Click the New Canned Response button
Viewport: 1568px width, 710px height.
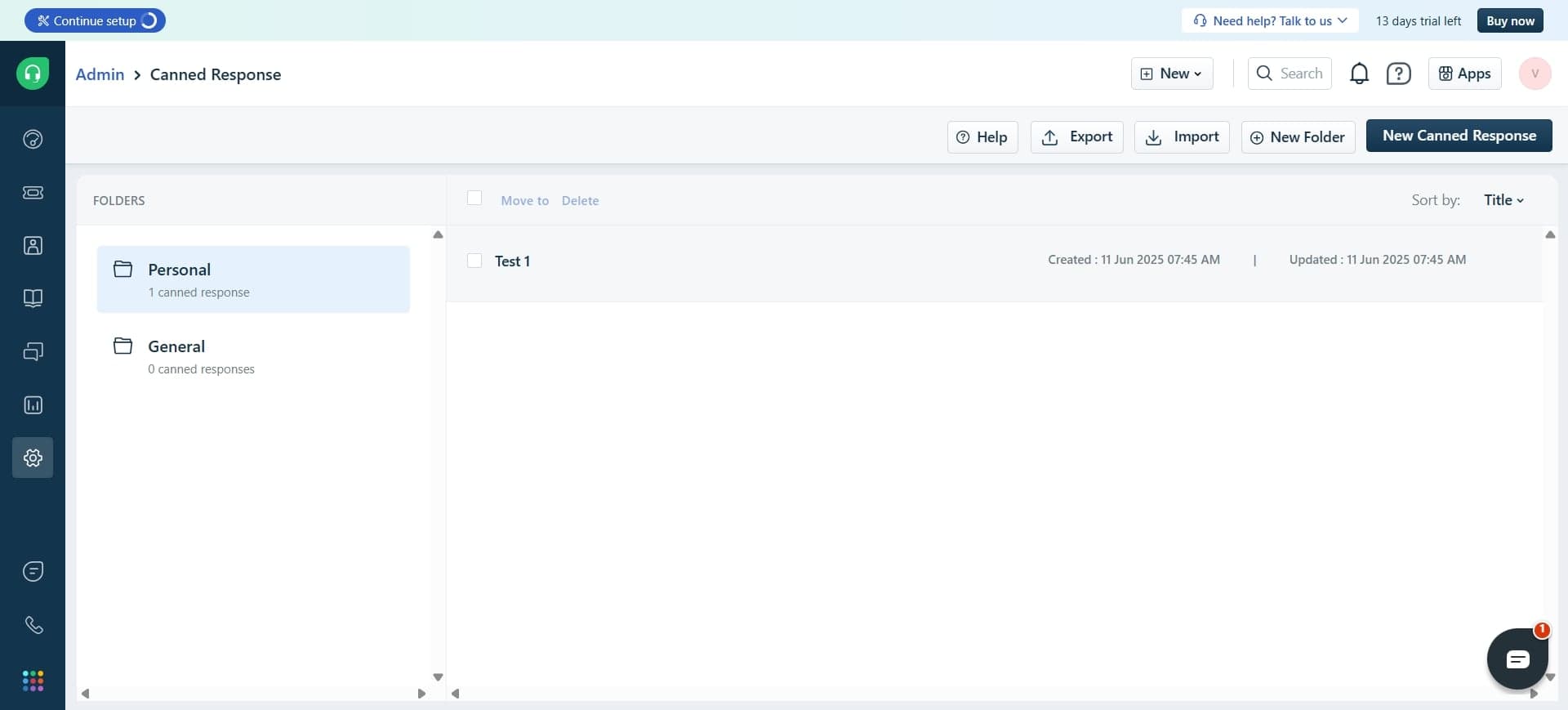1459,136
